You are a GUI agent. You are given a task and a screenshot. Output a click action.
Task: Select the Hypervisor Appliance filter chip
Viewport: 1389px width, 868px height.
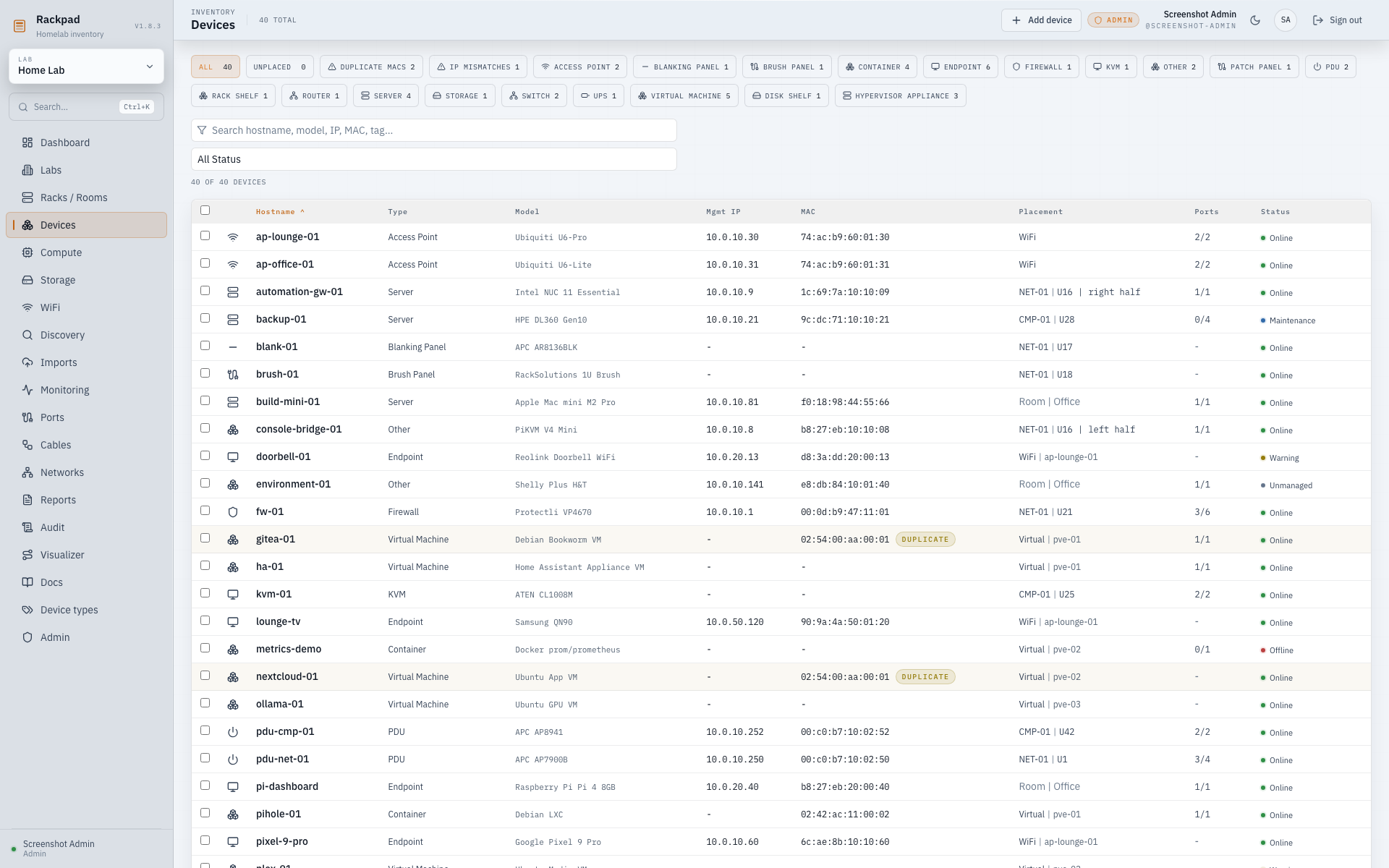[900, 95]
